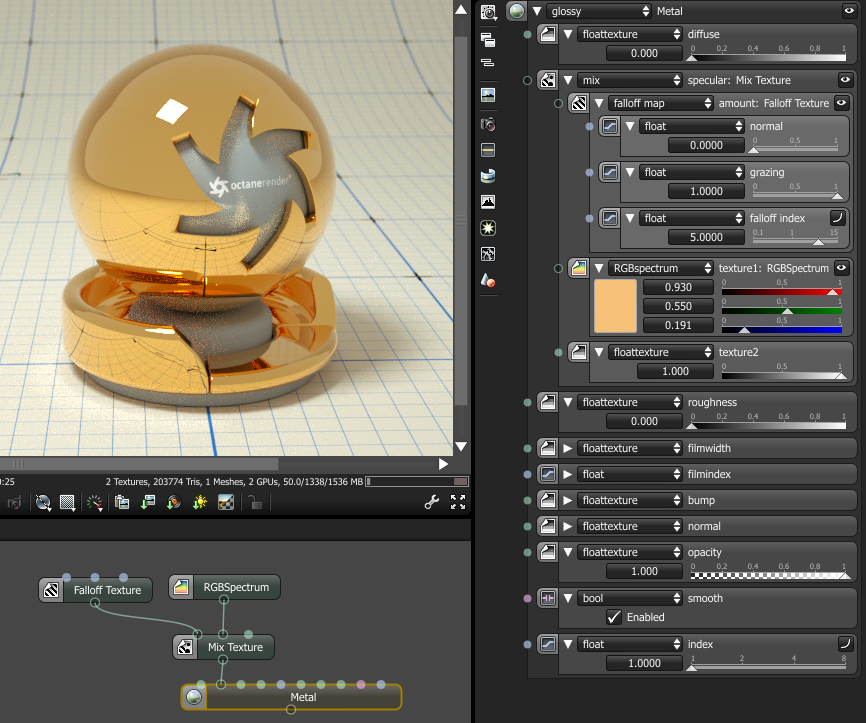
Task: Save the rendered image with green arrow icon
Action: [x=147, y=502]
